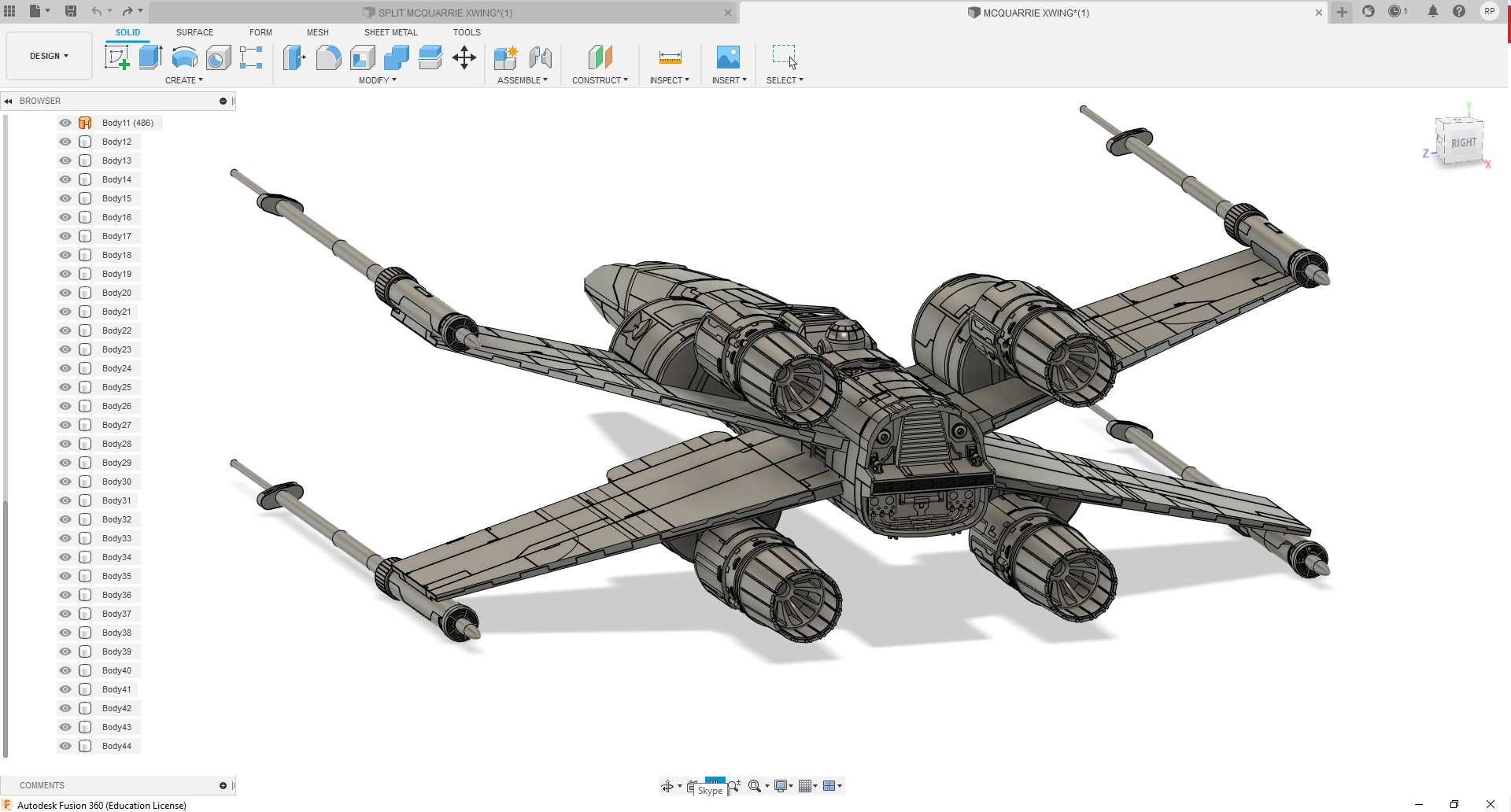1511x812 pixels.
Task: Select the Measure tool
Action: [x=670, y=57]
